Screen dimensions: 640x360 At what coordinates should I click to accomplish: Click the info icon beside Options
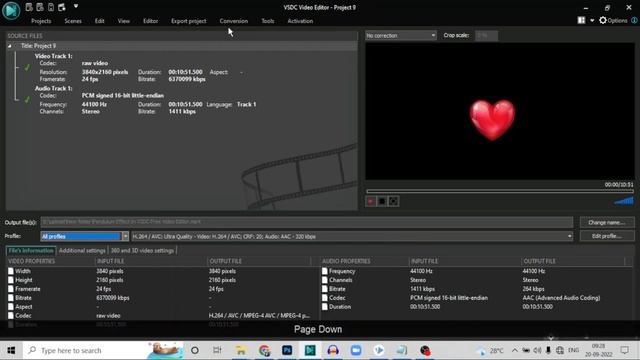click(634, 20)
